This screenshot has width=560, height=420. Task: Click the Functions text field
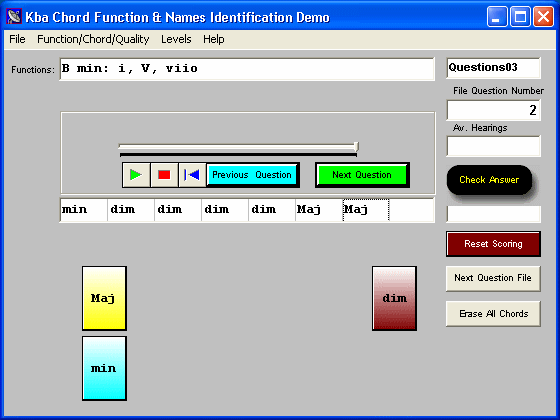pos(247,69)
